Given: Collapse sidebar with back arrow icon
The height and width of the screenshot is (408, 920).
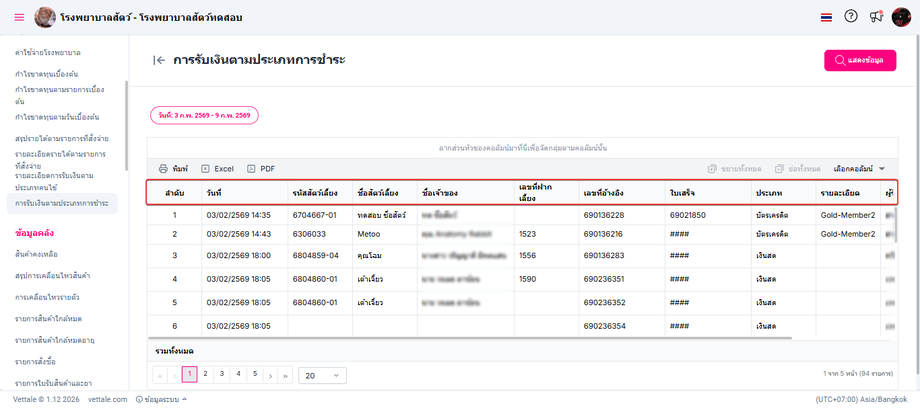Looking at the screenshot, I should coord(158,60).
